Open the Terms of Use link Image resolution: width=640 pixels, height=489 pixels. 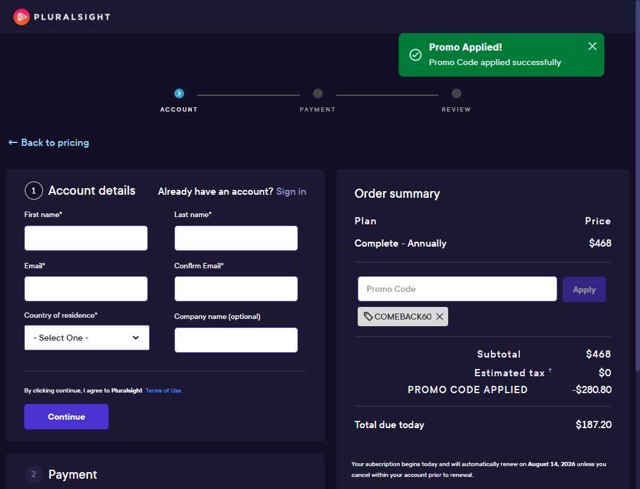click(x=164, y=390)
